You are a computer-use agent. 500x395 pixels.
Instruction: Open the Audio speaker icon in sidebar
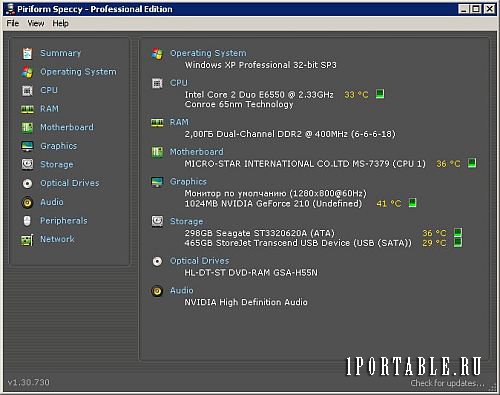27,202
